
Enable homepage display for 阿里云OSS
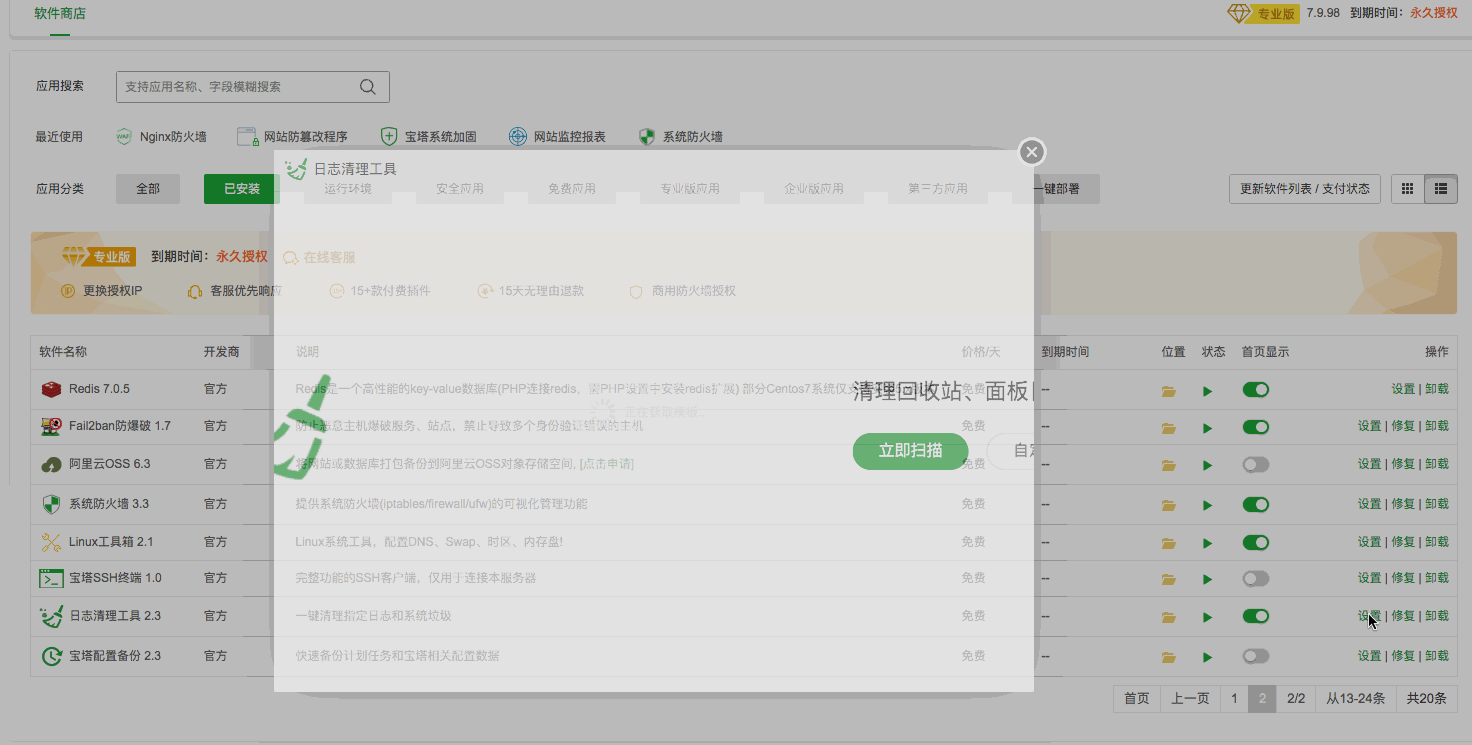click(1255, 464)
